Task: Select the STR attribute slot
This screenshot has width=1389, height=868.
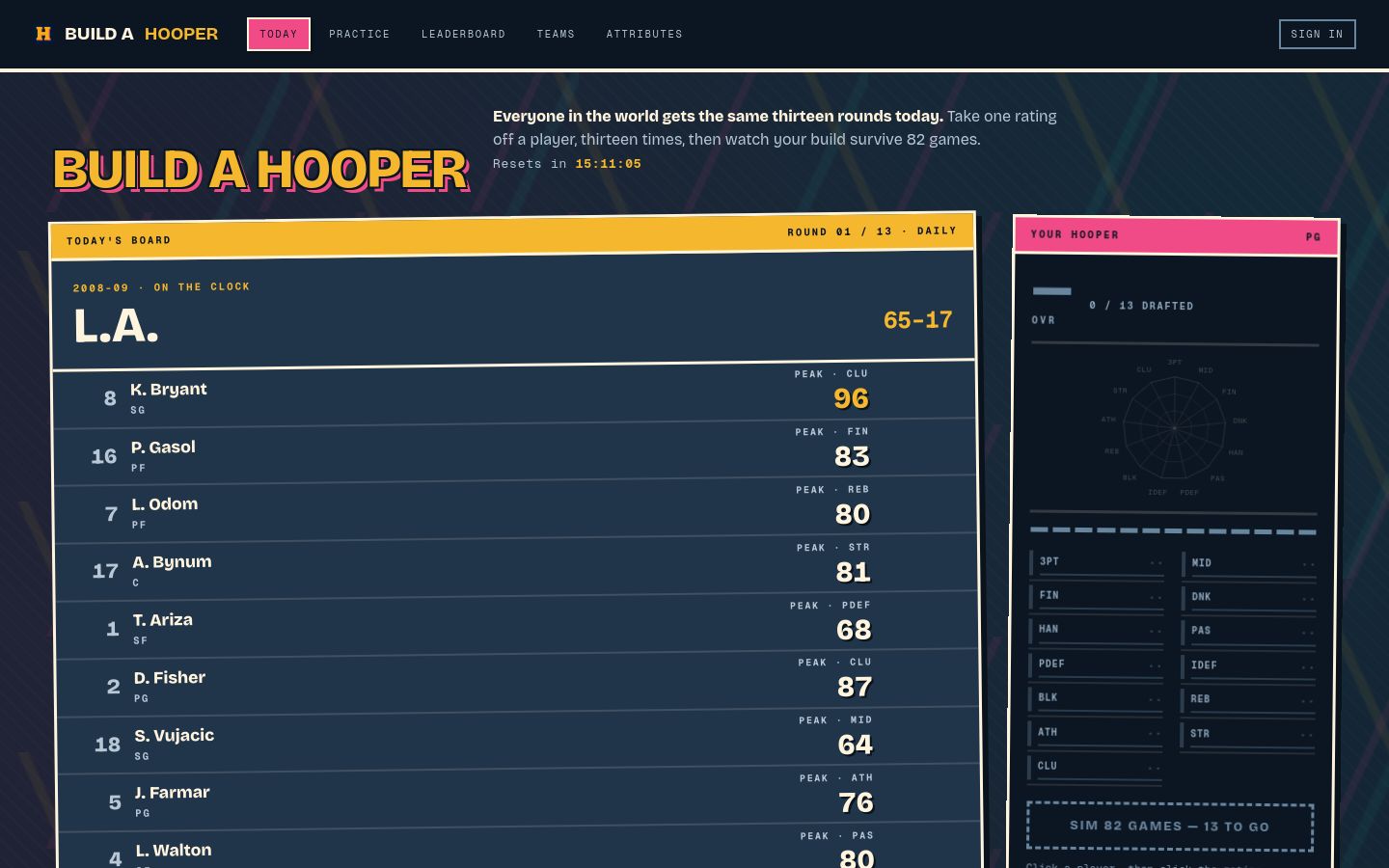Action: (1247, 736)
